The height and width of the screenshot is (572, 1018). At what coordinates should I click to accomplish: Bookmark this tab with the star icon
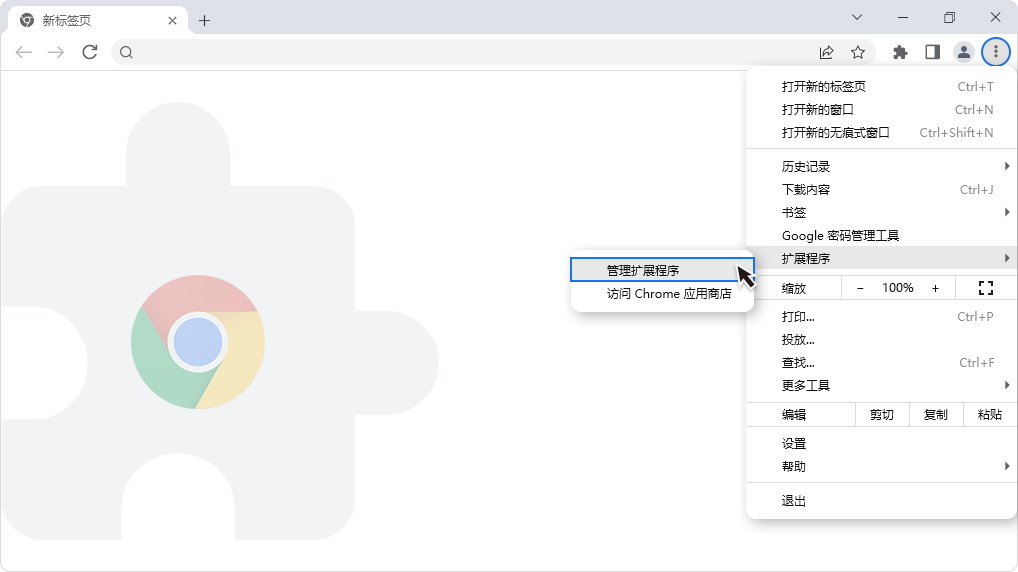click(x=858, y=53)
